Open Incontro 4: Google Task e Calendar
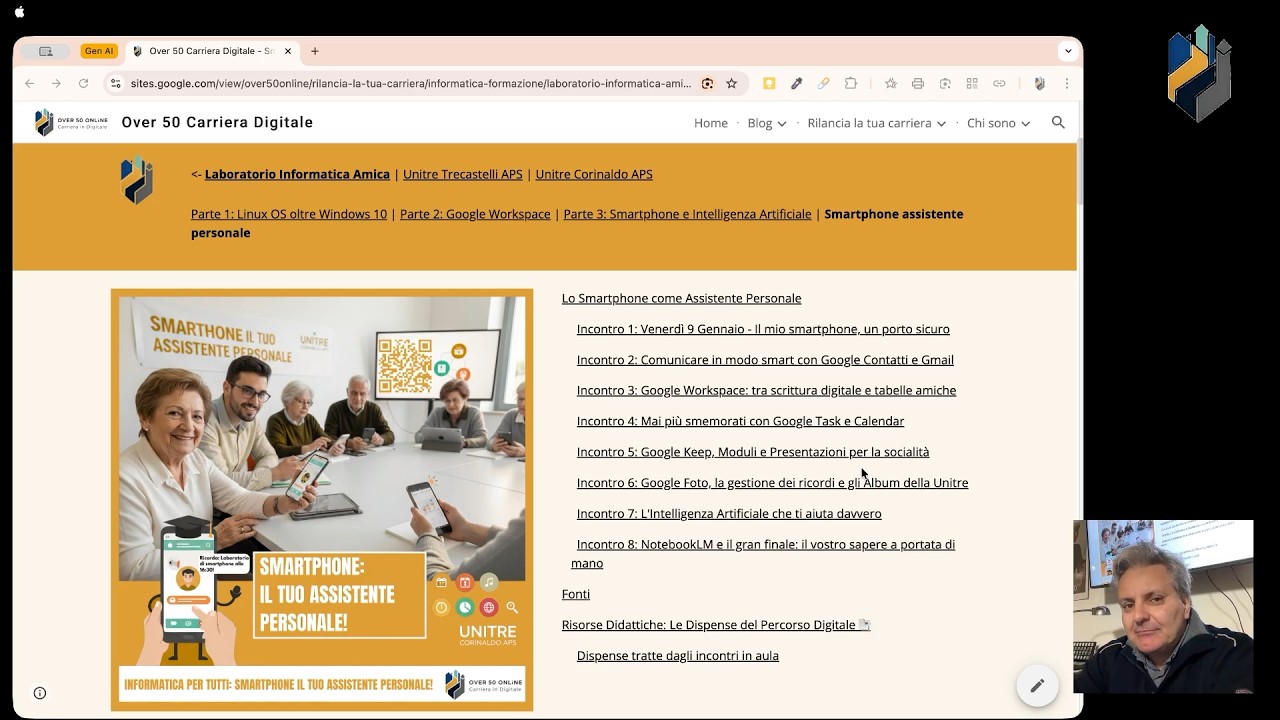This screenshot has width=1280, height=720. click(x=740, y=421)
